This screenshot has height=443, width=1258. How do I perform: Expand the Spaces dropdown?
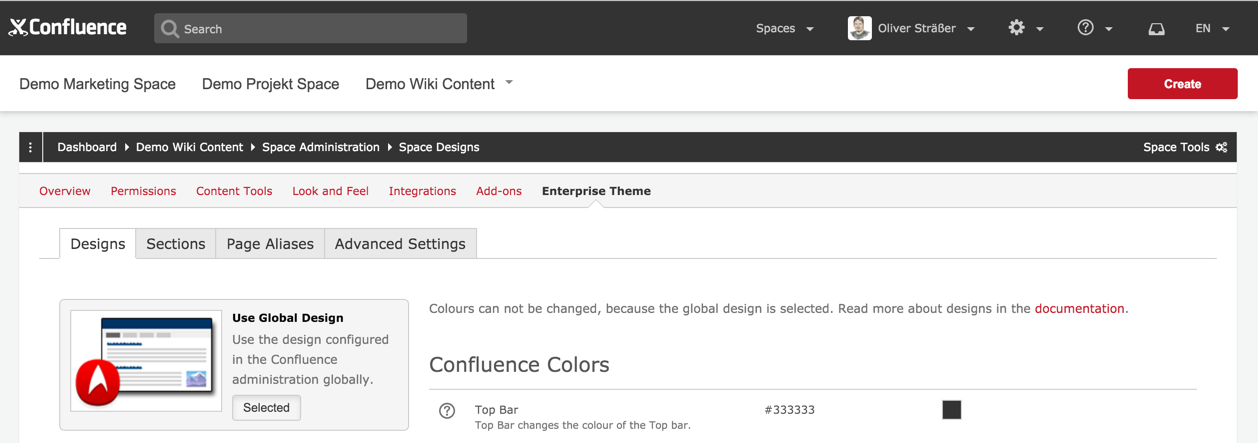click(x=785, y=28)
